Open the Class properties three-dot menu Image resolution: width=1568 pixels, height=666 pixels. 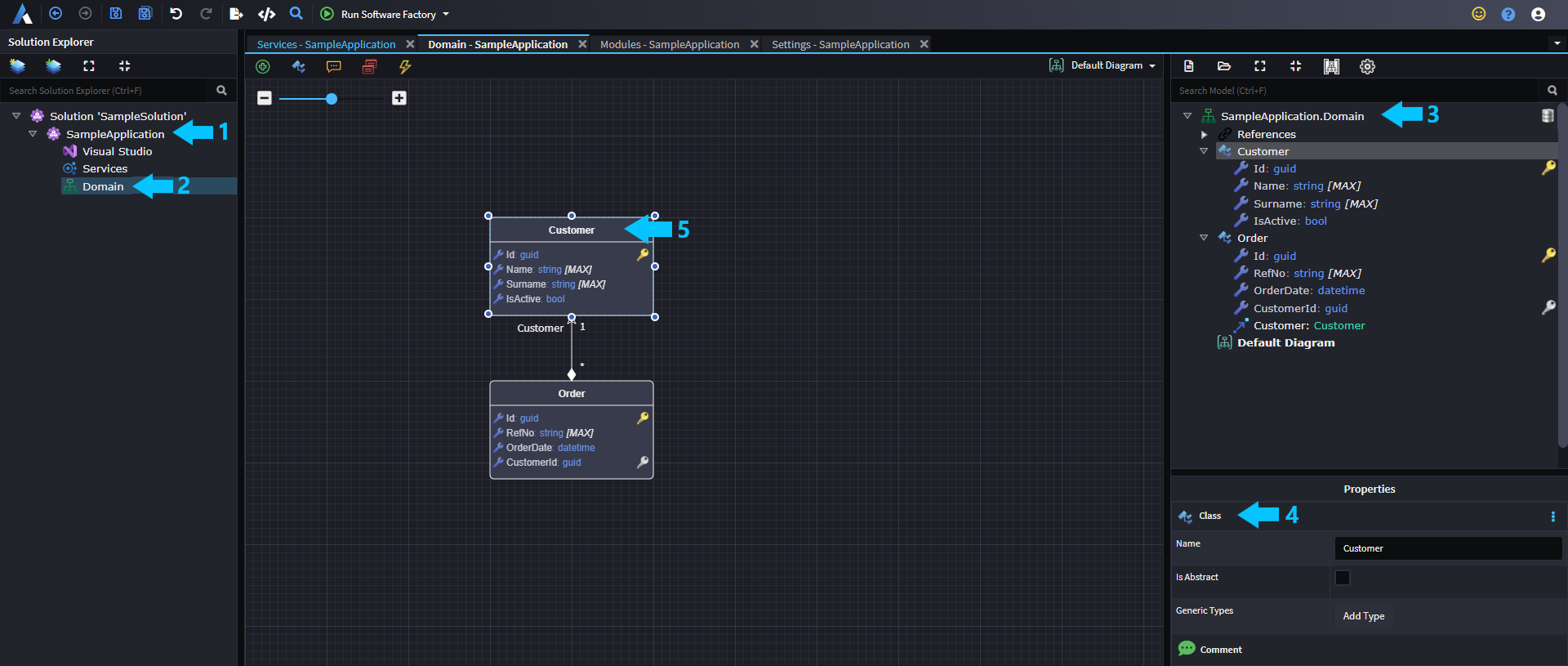point(1552,516)
